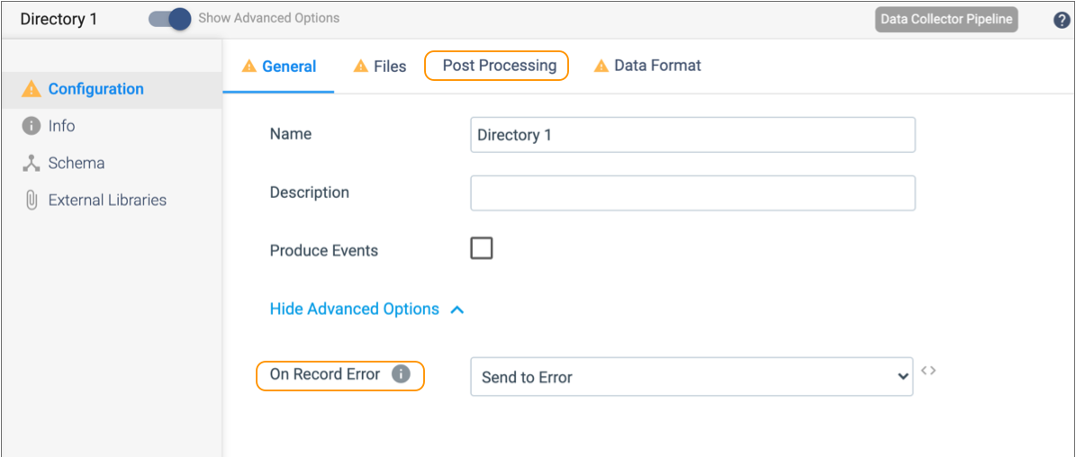The height and width of the screenshot is (457, 1076).
Task: Click the On Record Error info icon
Action: 400,375
